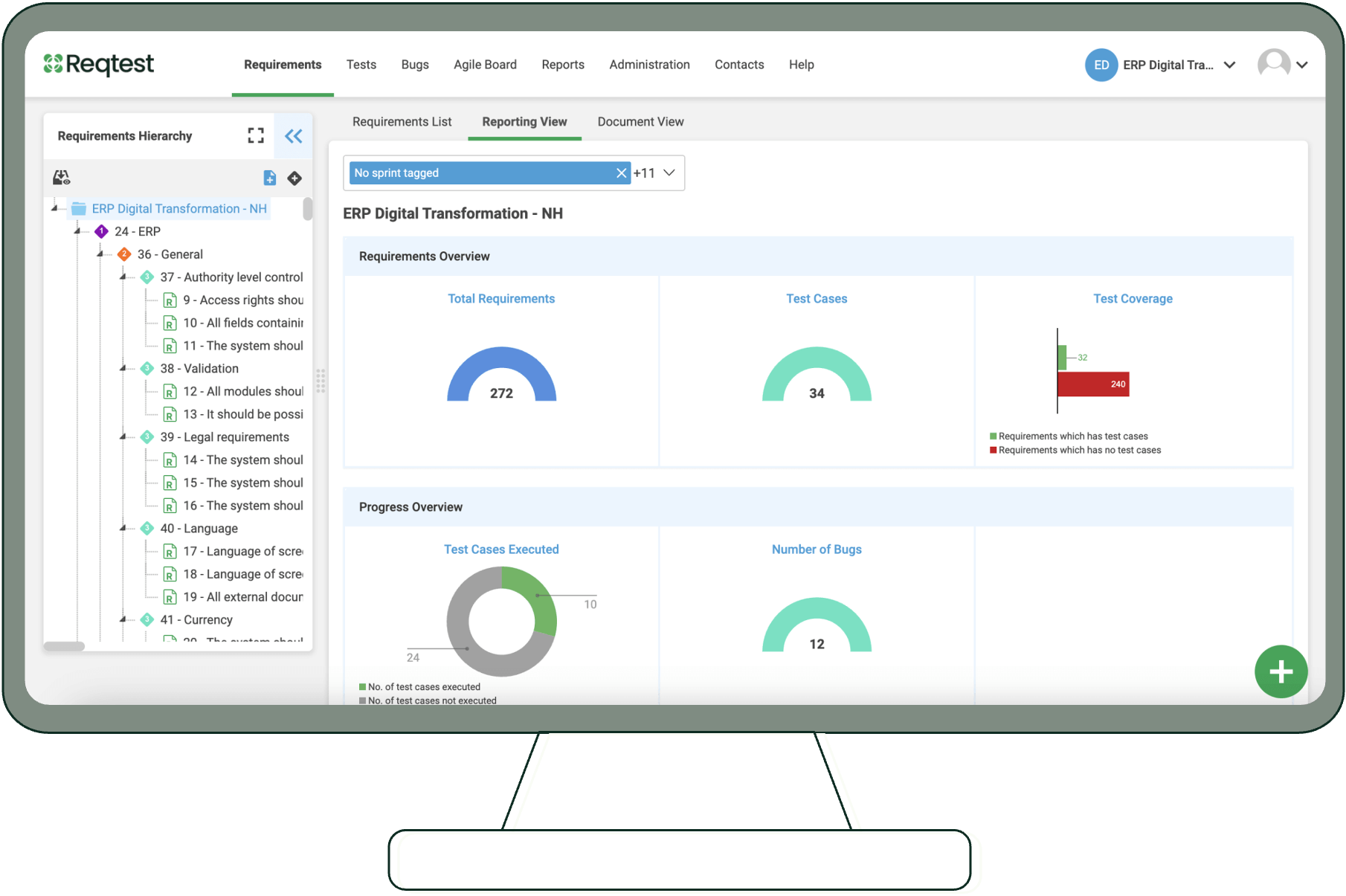The height and width of the screenshot is (896, 1346).
Task: Open requirement 18 - Language of scre
Action: click(243, 574)
